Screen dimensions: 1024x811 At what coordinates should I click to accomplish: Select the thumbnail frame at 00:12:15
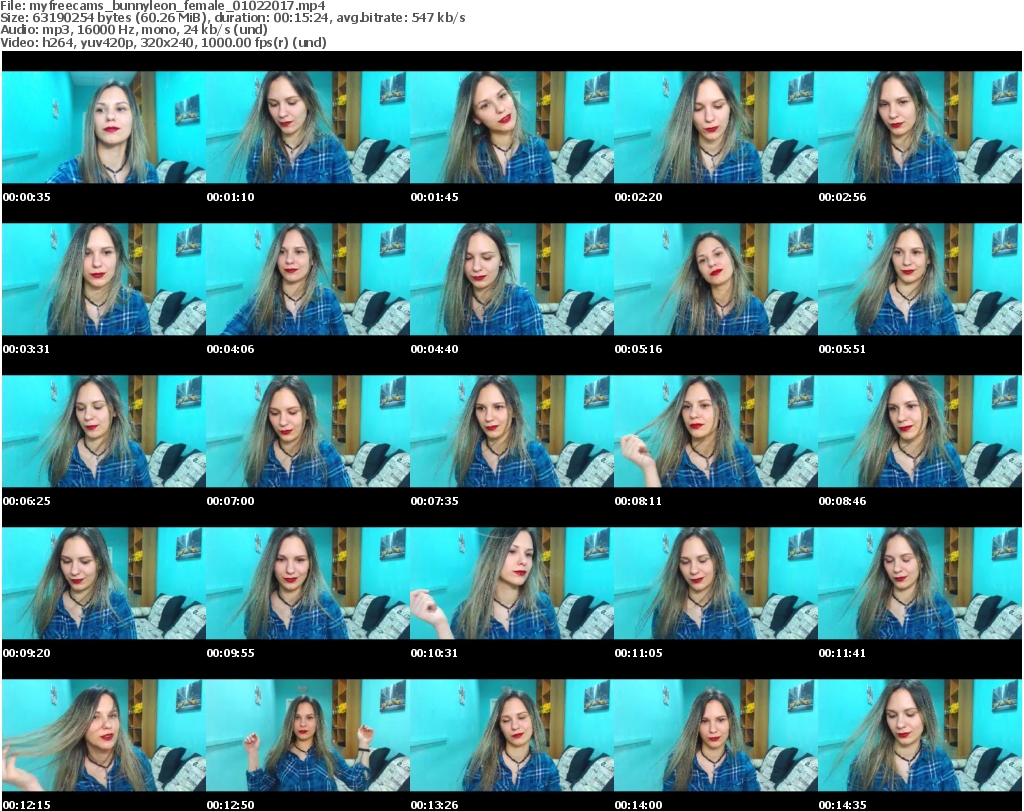(104, 735)
